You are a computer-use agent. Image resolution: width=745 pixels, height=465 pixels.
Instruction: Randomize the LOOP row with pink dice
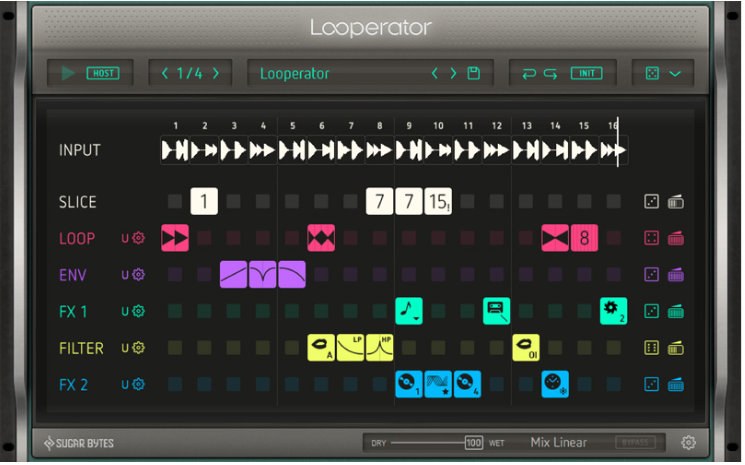pos(651,238)
